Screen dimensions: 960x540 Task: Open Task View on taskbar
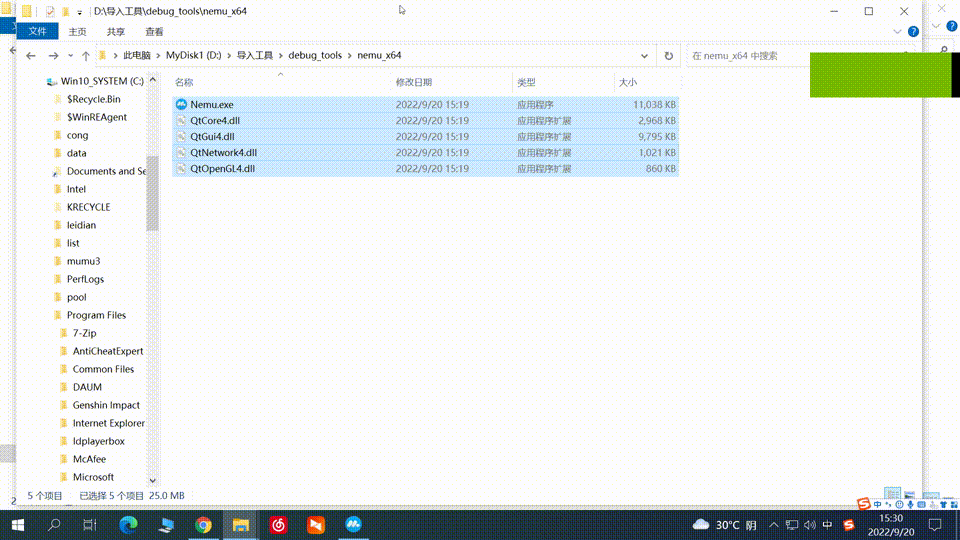click(90, 525)
